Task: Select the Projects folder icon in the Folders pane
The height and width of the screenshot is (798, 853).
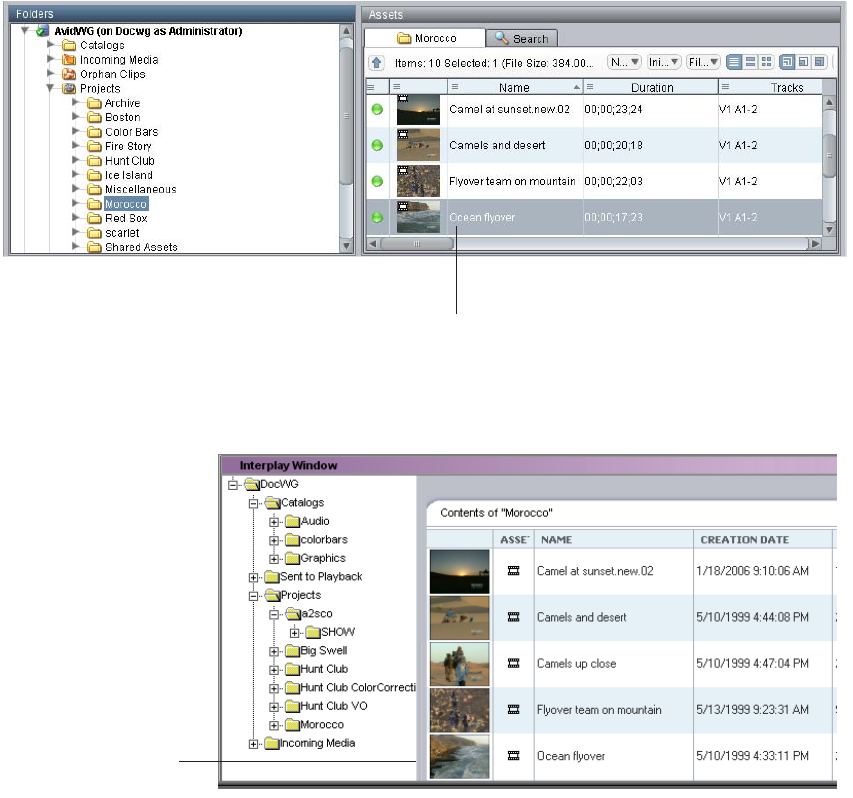Action: point(69,88)
